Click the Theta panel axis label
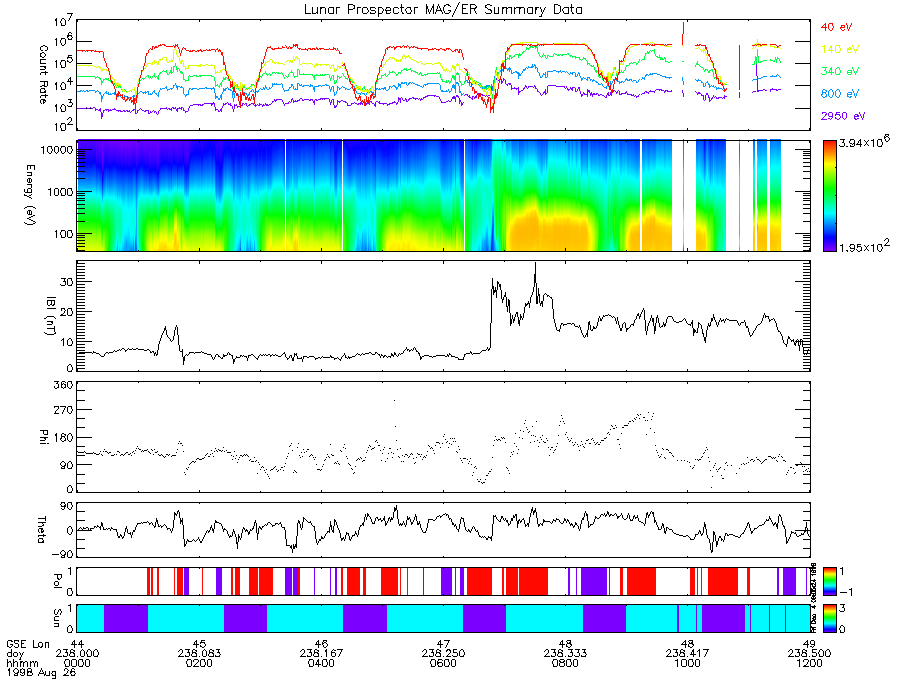Screen dimensions: 900x700 click(41, 530)
